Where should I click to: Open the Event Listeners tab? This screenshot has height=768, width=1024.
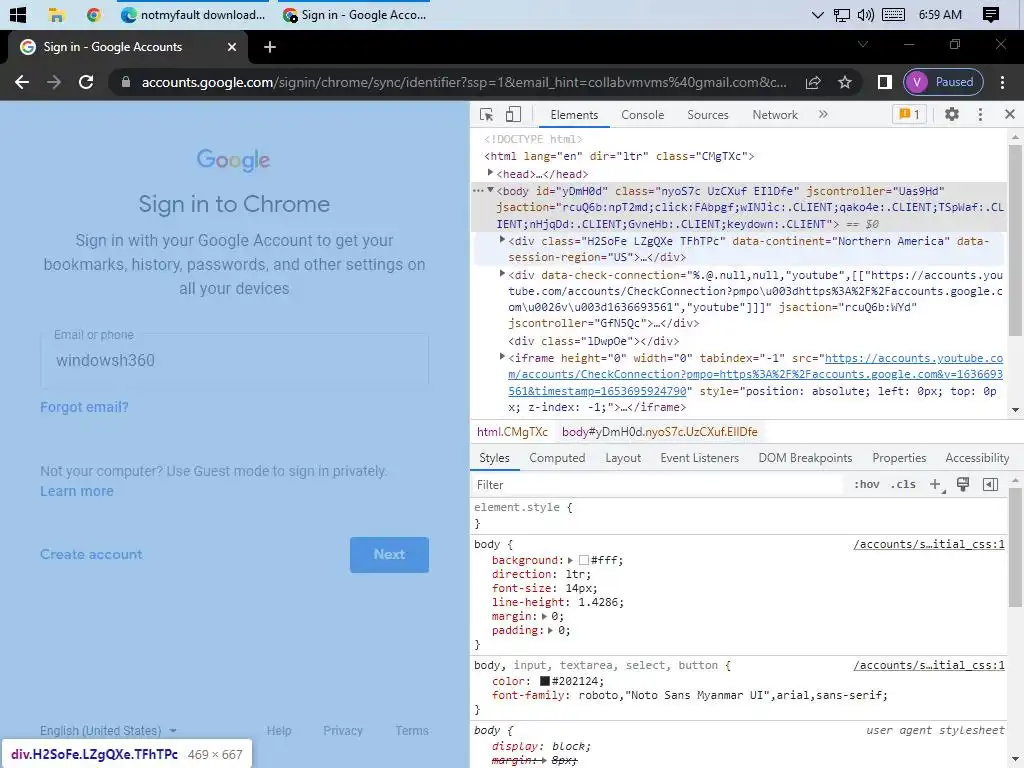(699, 458)
